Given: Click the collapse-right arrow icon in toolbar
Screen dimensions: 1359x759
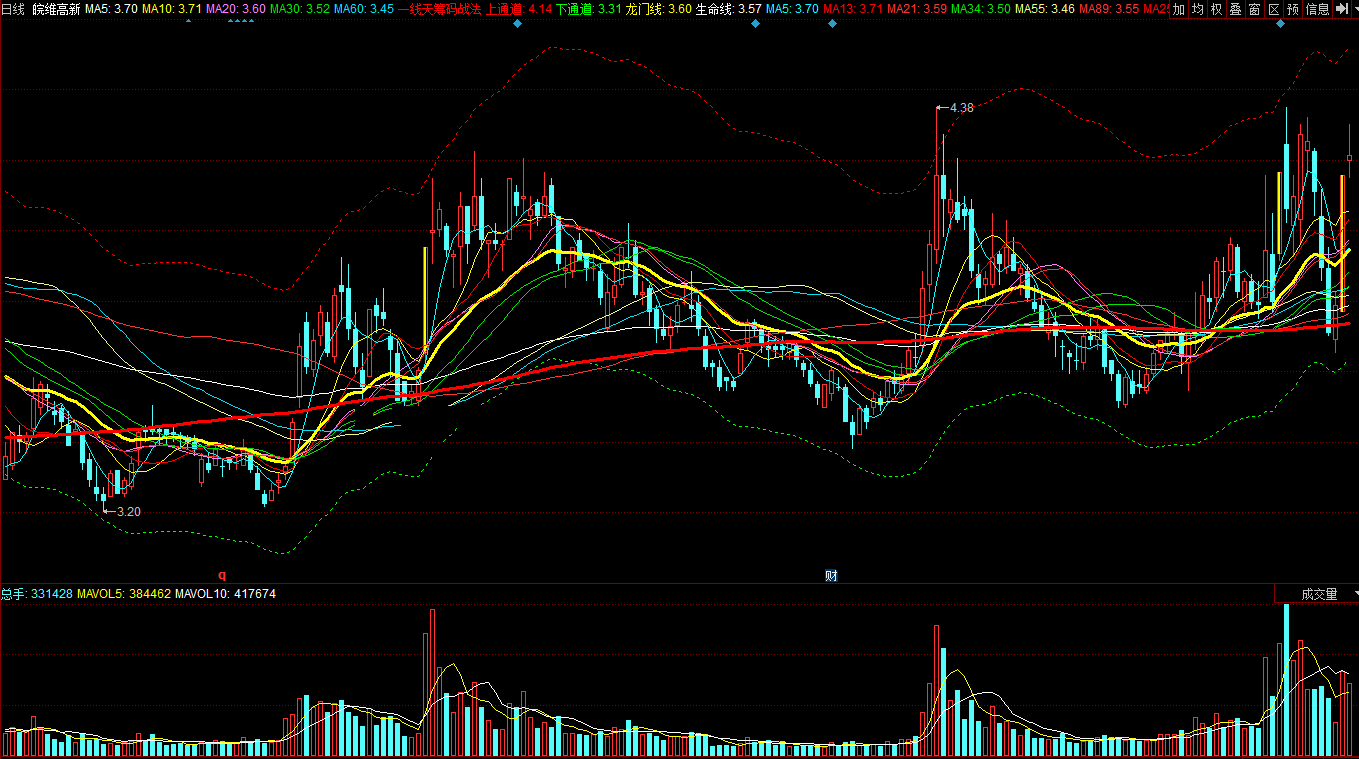Looking at the screenshot, I should (x=1342, y=9).
